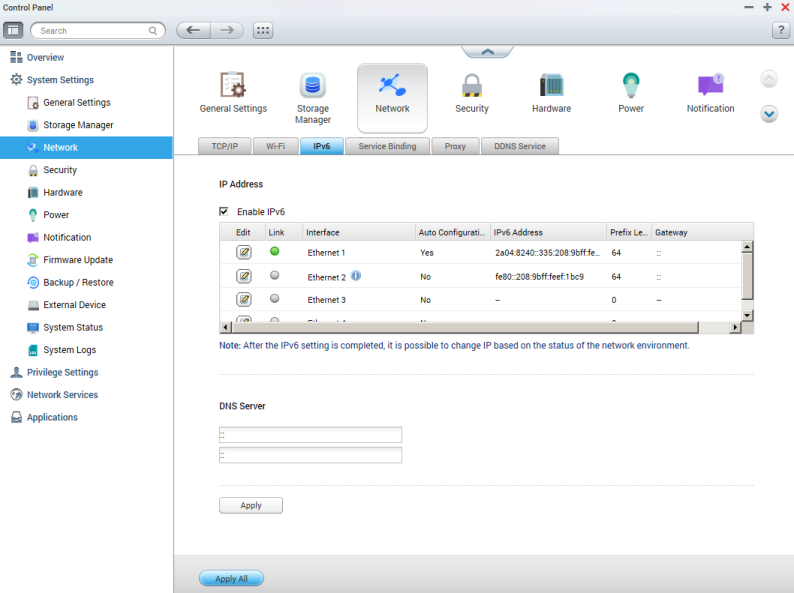Screen dimensions: 794x593
Task: Open the grid view of all items
Action: [x=263, y=30]
